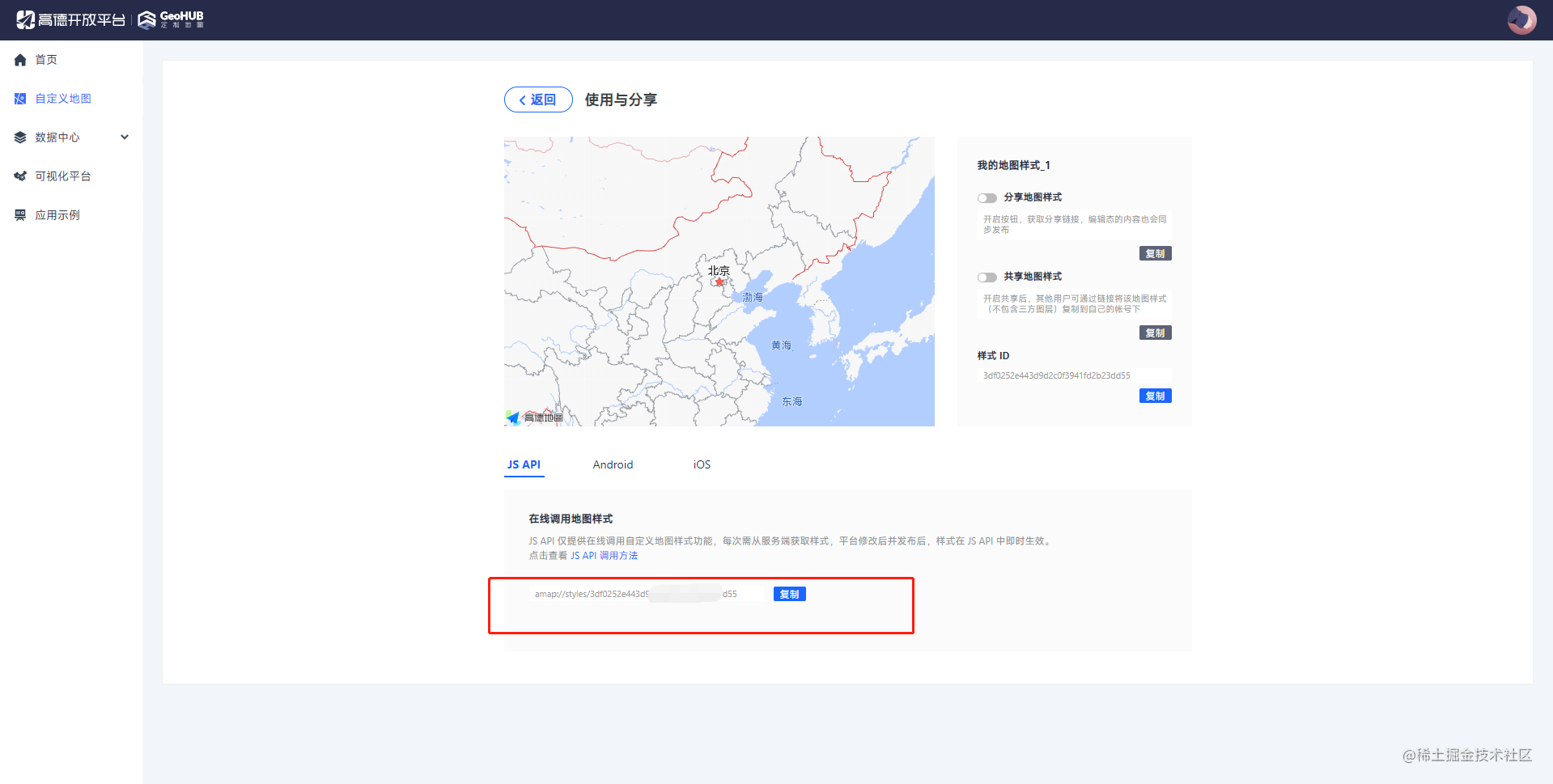The width and height of the screenshot is (1553, 784).
Task: Click the map icon beside 自定义地图
Action: coord(20,99)
